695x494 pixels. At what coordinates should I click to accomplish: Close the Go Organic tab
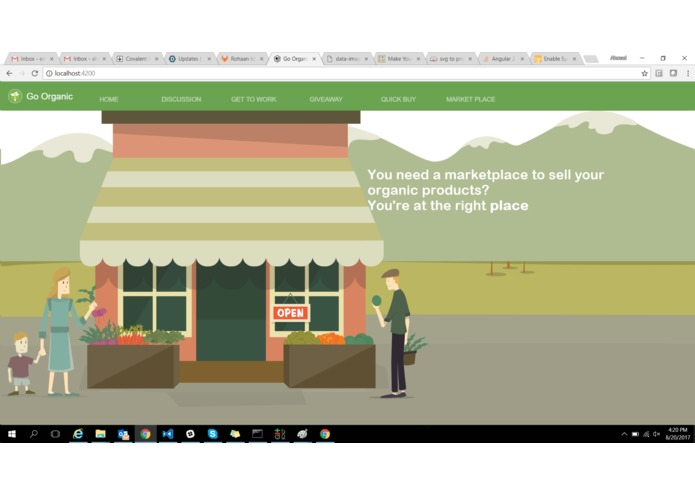314,59
